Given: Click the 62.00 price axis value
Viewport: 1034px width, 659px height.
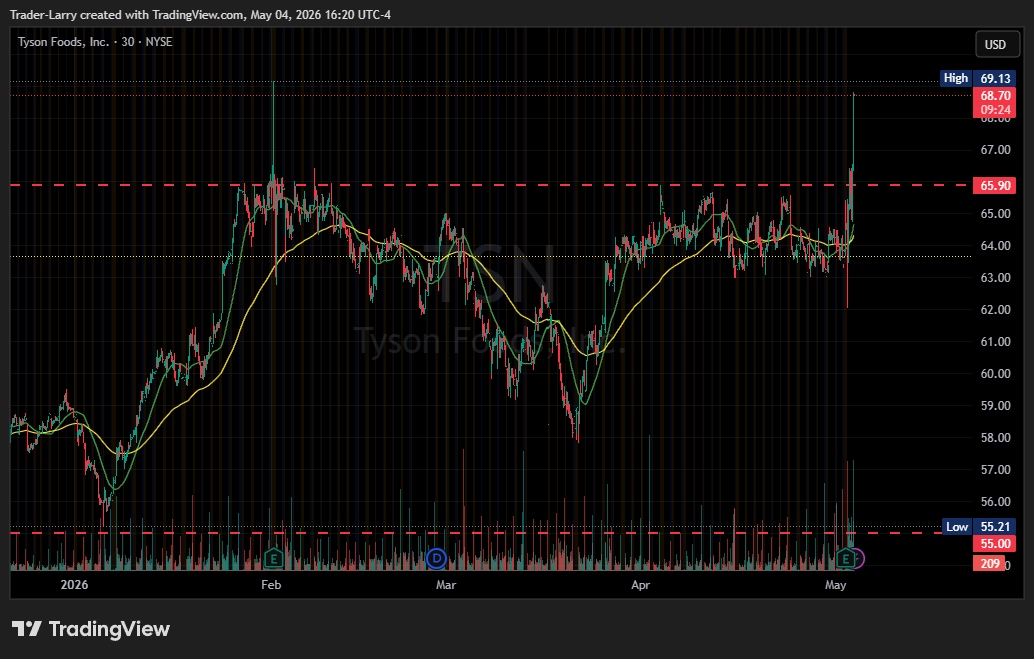Looking at the screenshot, I should pos(996,309).
